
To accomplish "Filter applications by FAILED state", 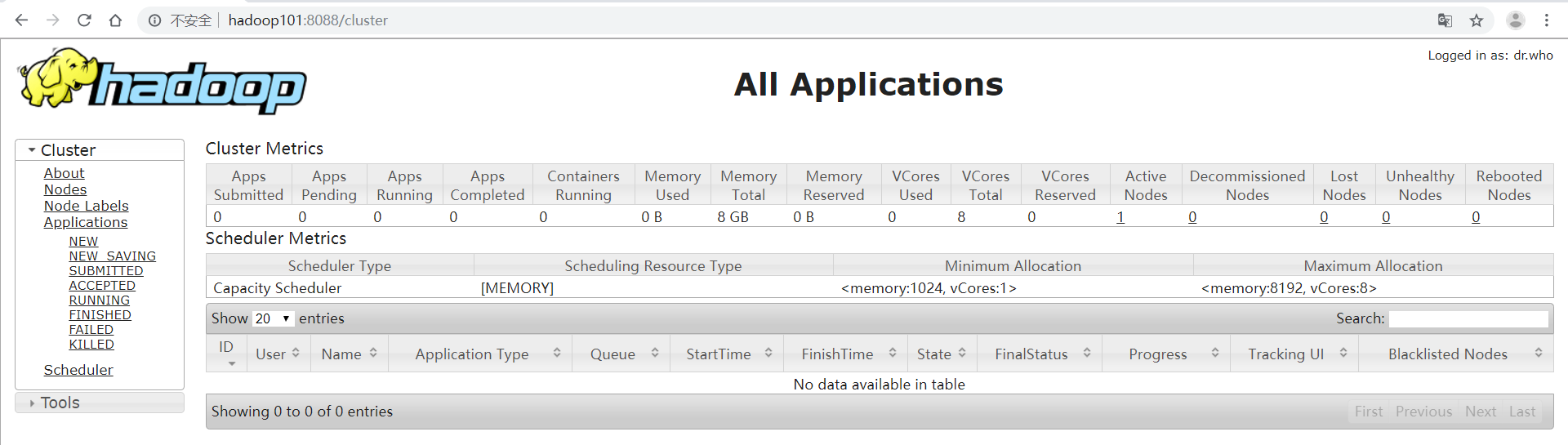I will [x=91, y=330].
